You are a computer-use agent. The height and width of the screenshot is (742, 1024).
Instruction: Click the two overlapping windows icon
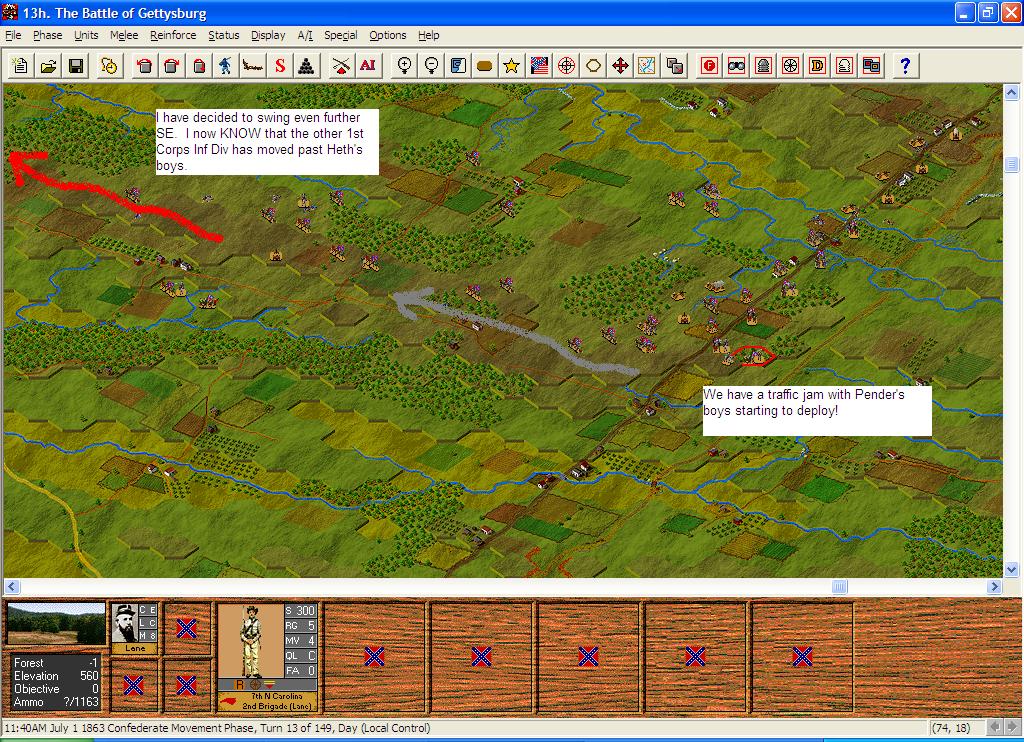[871, 65]
